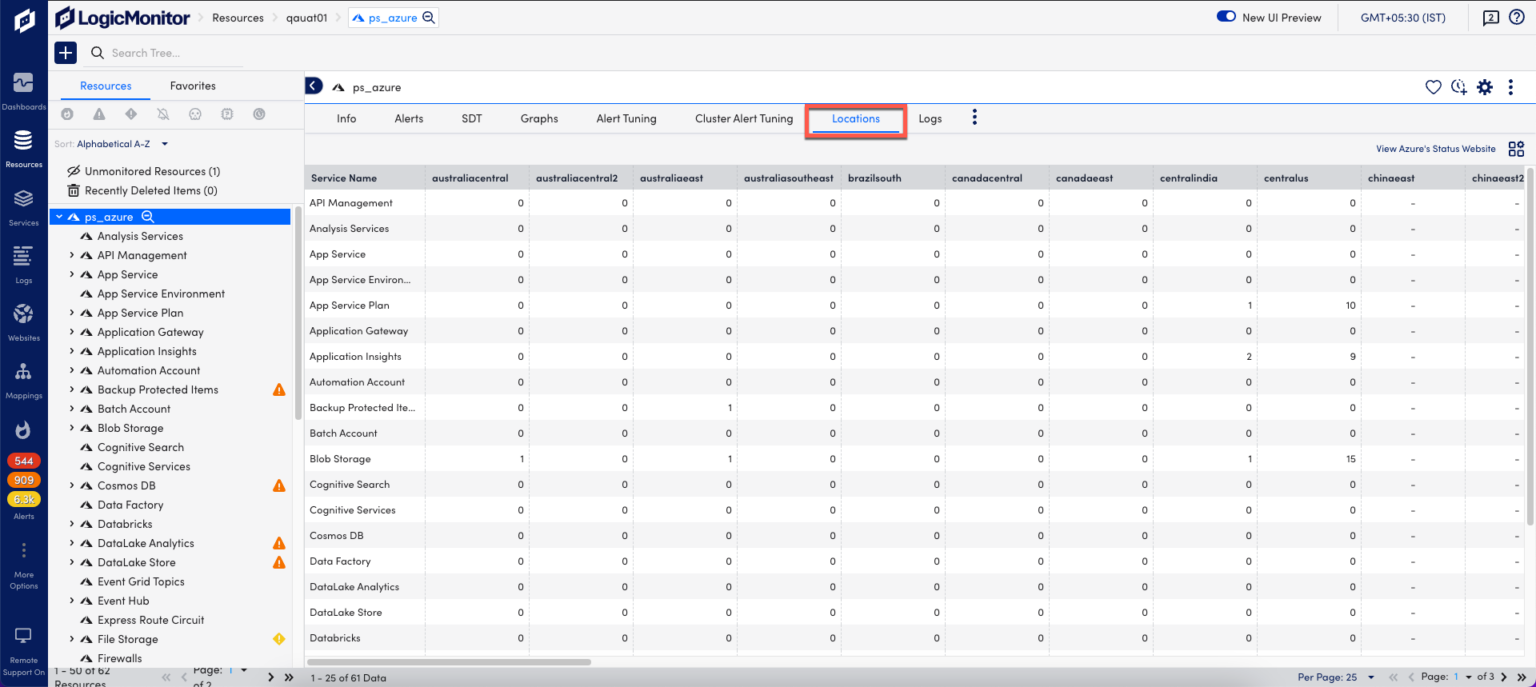
Task: Filter tree by muted bell SDT icon
Action: [163, 114]
